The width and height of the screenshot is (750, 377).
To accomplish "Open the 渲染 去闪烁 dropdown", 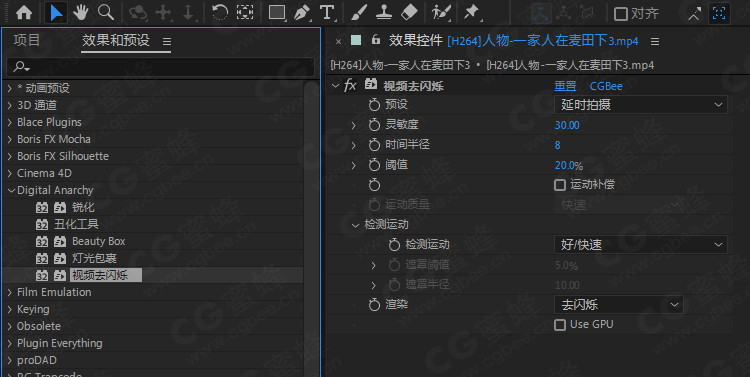I will click(619, 305).
